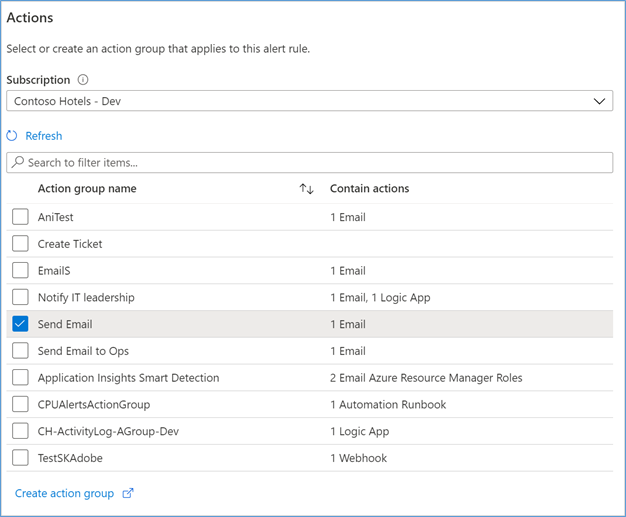
Task: Check the TestSKAdobe checkbox
Action: tap(20, 458)
